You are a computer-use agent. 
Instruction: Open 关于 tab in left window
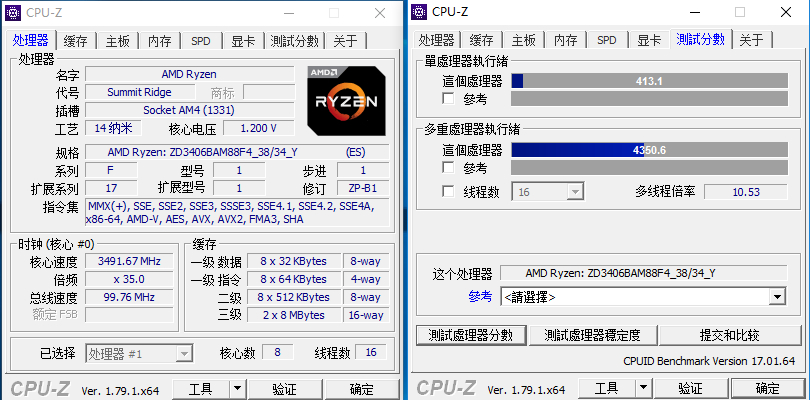click(346, 41)
